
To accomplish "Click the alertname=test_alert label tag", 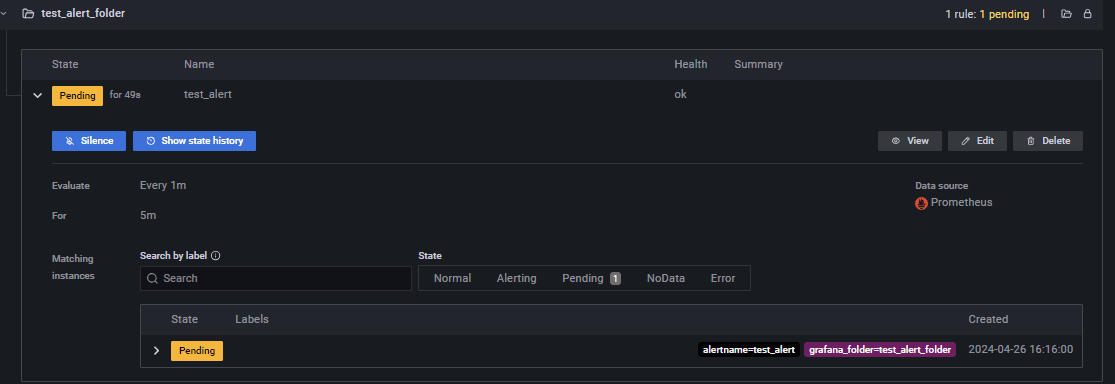I will [749, 350].
